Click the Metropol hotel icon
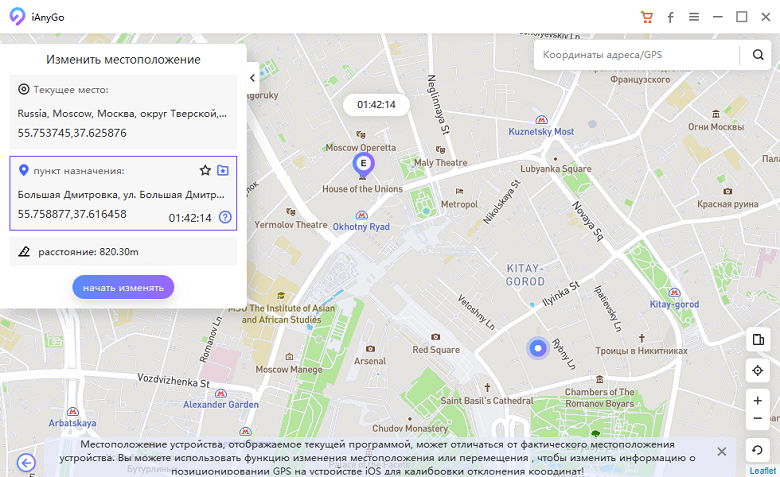This screenshot has height=477, width=780. 459,191
